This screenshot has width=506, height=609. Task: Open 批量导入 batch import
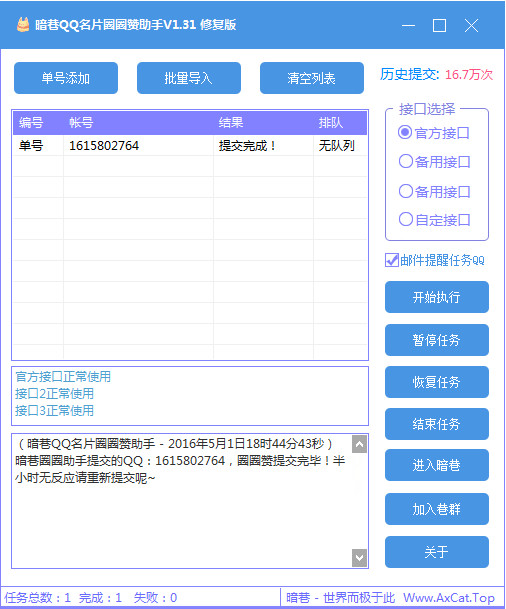[189, 78]
